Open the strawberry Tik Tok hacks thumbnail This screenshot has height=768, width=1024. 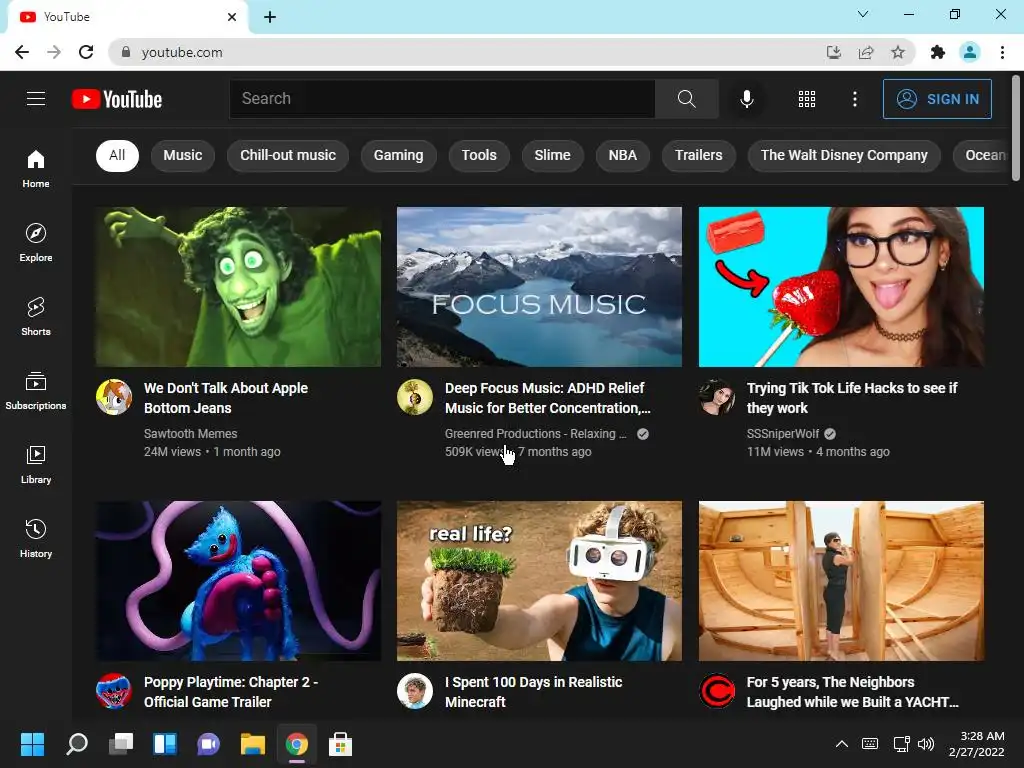pyautogui.click(x=841, y=287)
